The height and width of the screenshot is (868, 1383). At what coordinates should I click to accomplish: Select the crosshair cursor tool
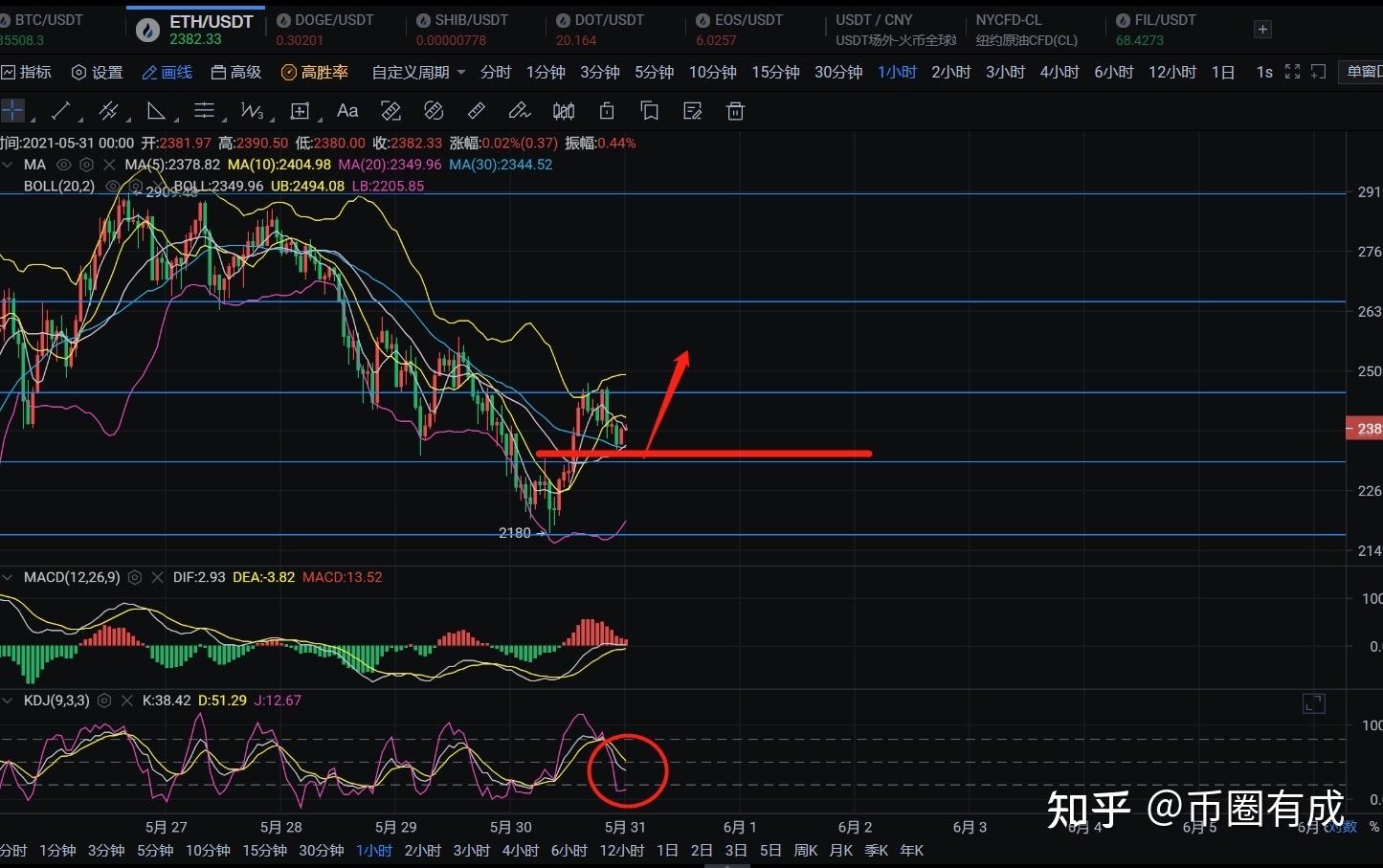11,111
